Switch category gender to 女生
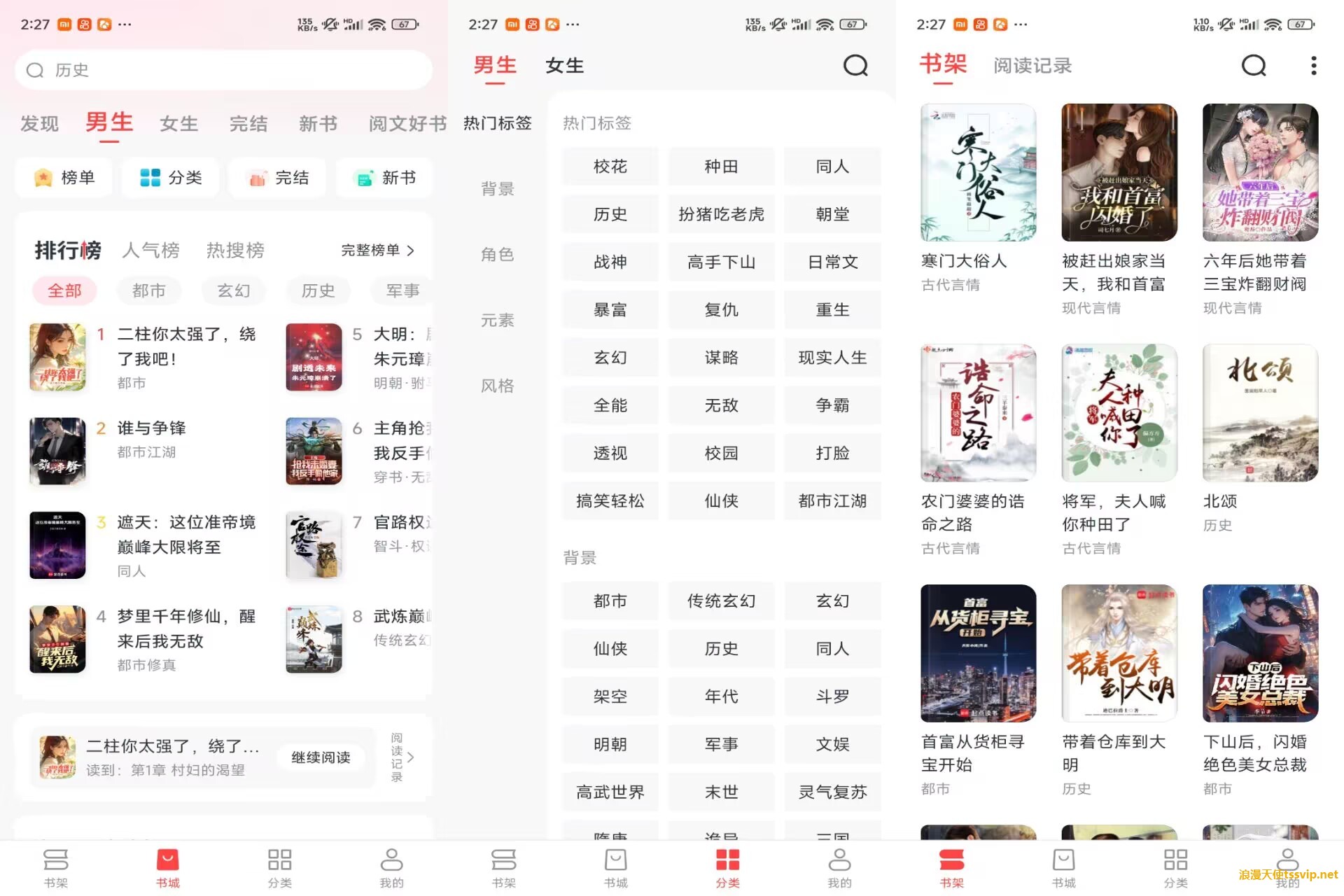Image resolution: width=1344 pixels, height=896 pixels. click(565, 66)
